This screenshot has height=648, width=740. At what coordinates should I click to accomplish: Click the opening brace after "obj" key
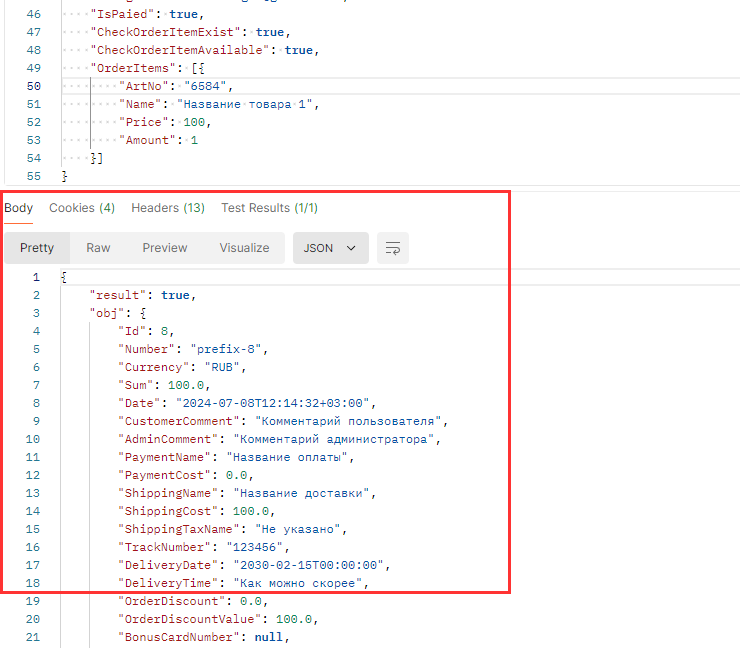pos(142,313)
